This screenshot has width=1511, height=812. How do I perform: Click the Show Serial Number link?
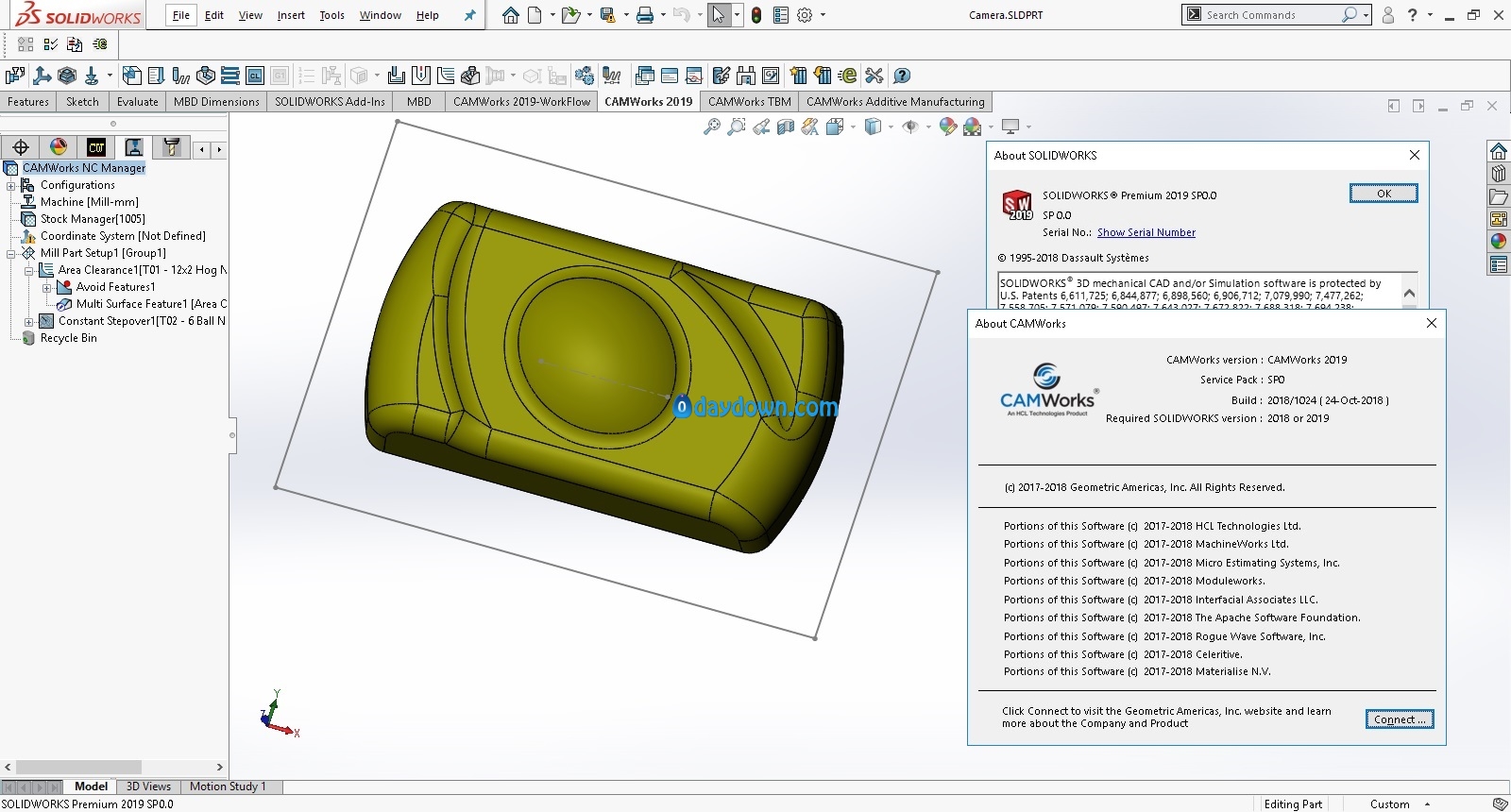1146,232
